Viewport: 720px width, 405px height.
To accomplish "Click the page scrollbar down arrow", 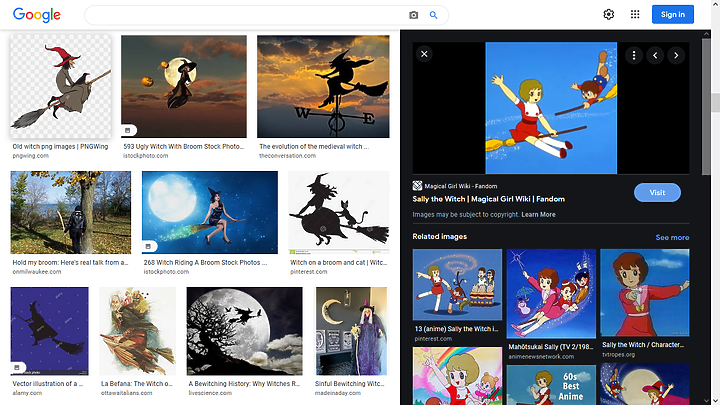I will 715,400.
